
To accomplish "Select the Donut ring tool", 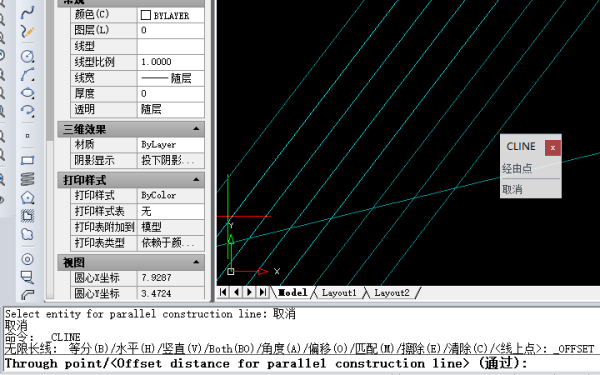I will pos(27,259).
